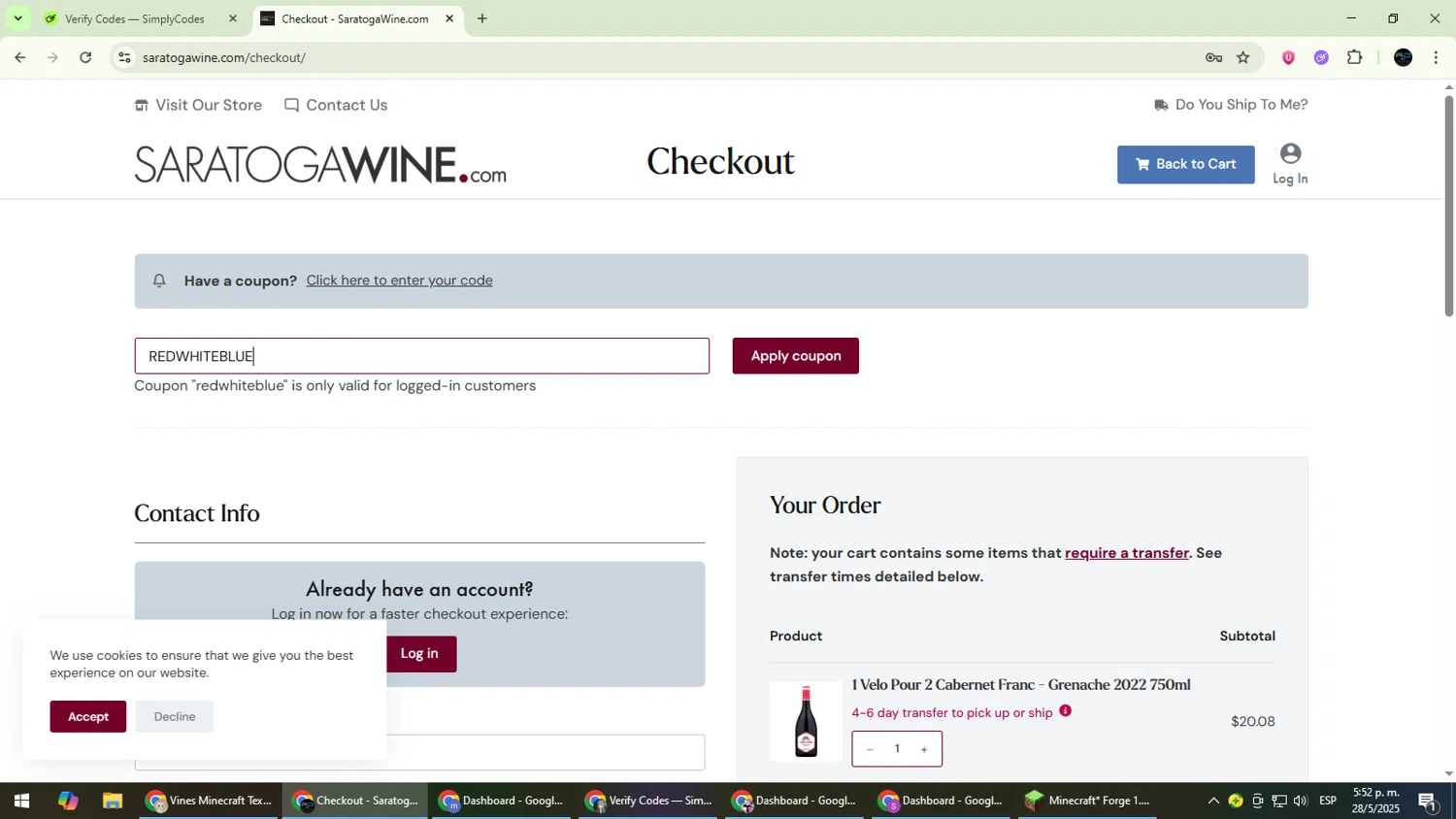The width and height of the screenshot is (1456, 819).
Task: Click Log in button under Already have an account
Action: point(419,654)
